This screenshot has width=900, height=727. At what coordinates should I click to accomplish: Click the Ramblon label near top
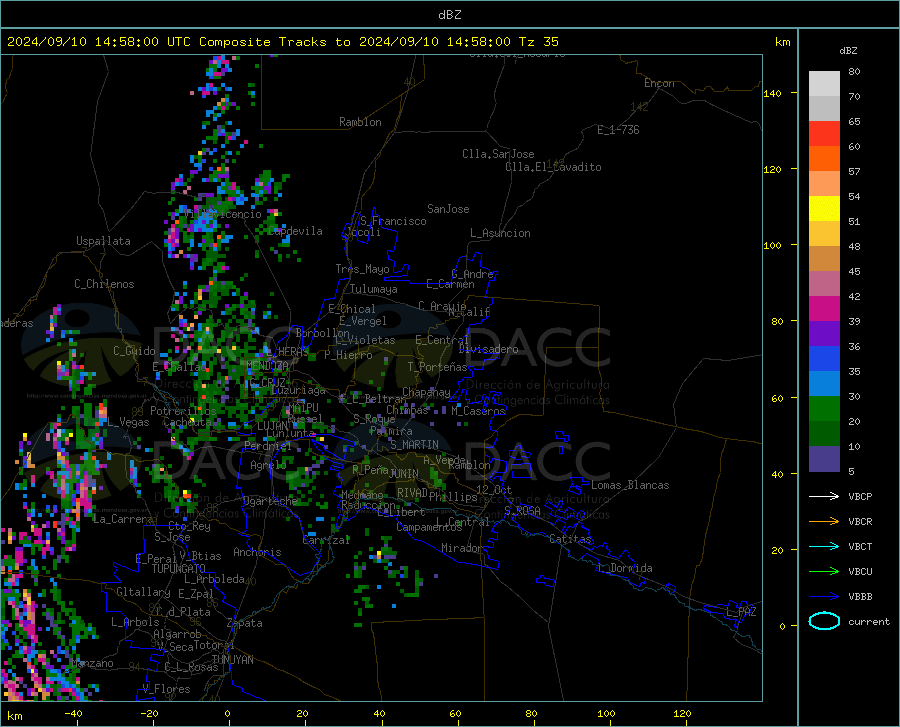click(x=360, y=122)
